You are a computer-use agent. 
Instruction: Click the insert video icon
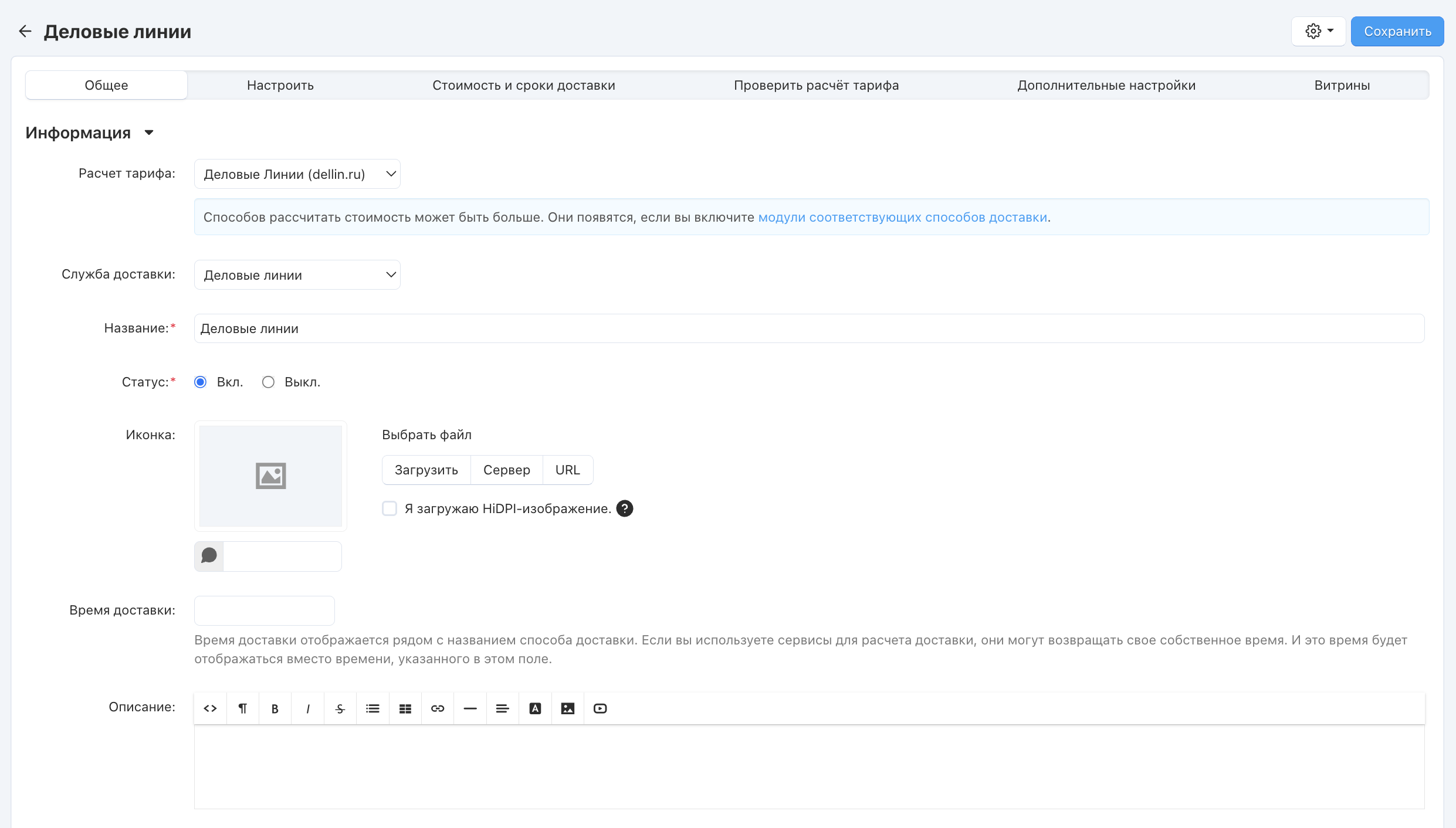coord(600,708)
